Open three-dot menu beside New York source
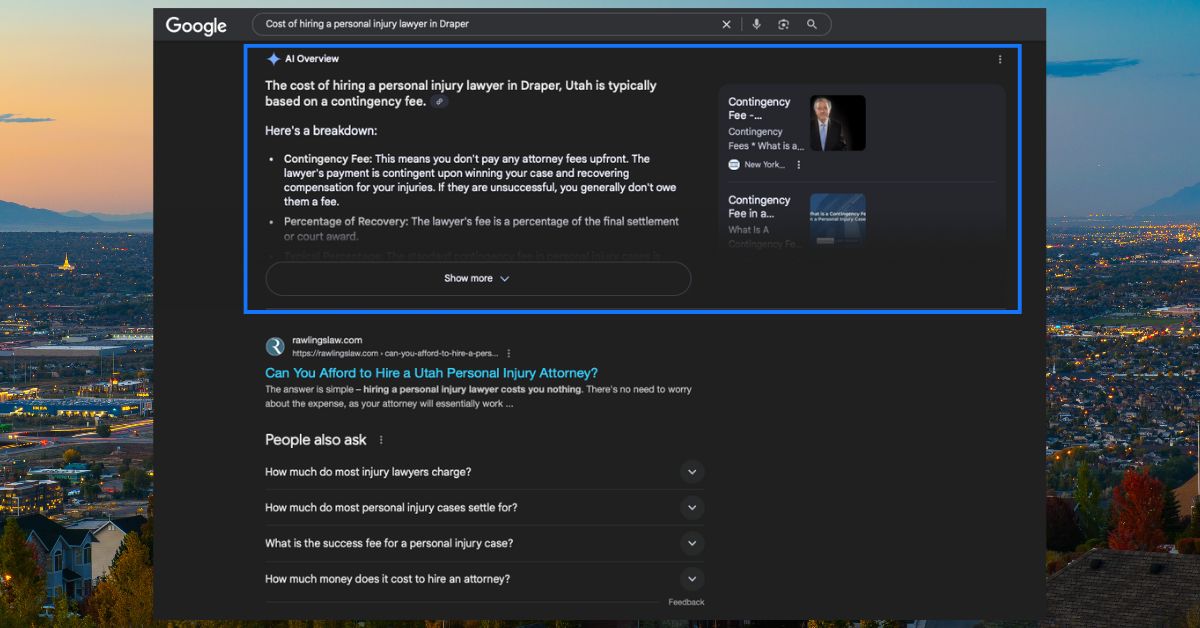Viewport: 1200px width, 628px height. (798, 165)
